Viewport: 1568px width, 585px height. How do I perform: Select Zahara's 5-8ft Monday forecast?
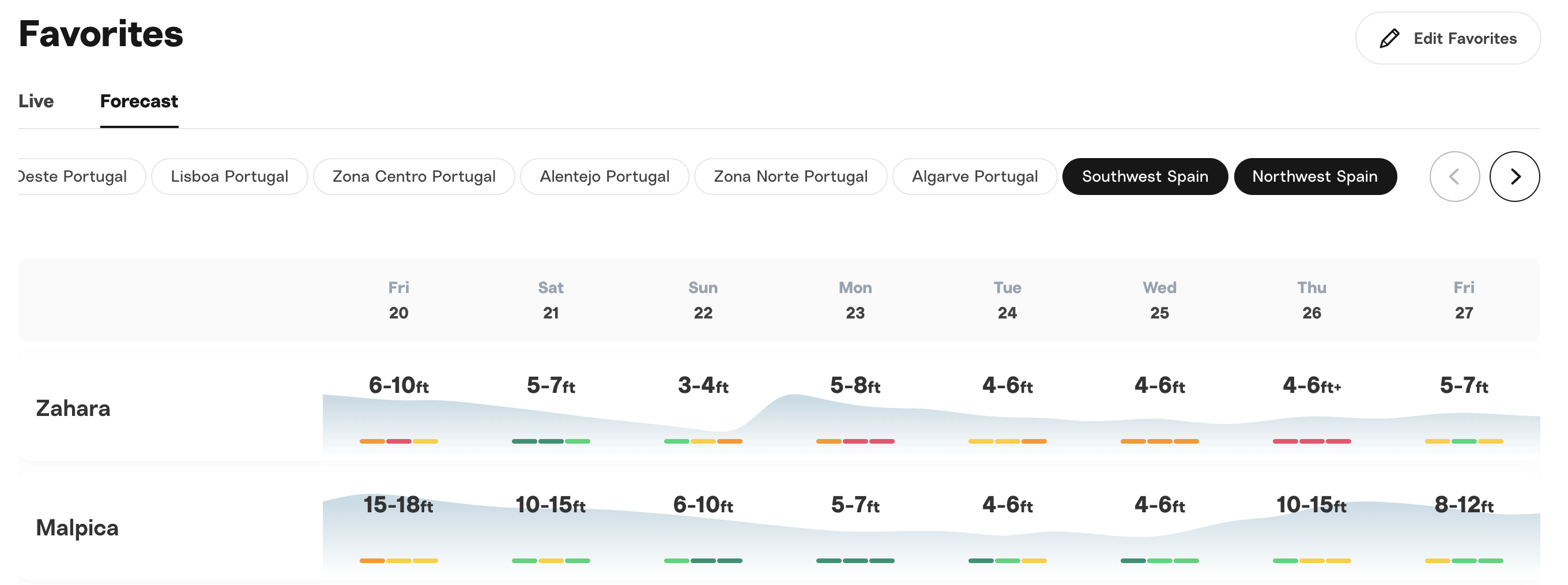[855, 385]
